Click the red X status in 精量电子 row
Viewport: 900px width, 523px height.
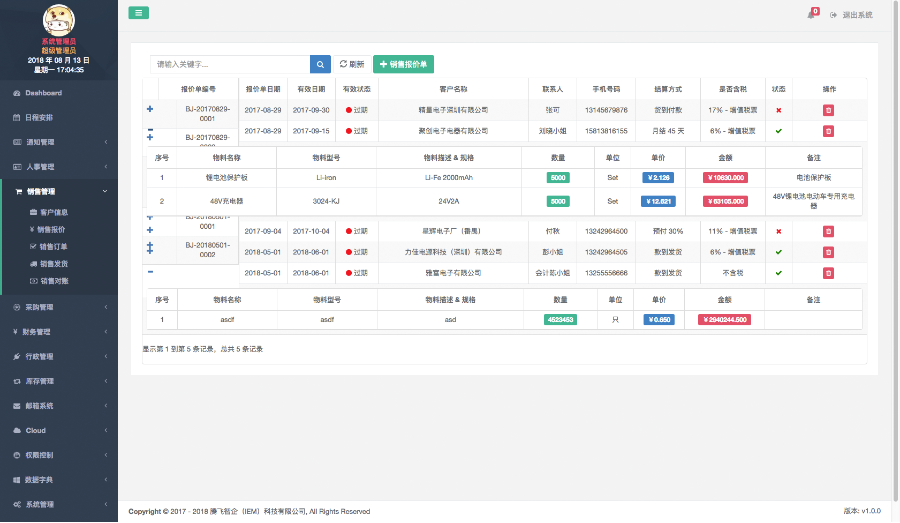tap(778, 110)
